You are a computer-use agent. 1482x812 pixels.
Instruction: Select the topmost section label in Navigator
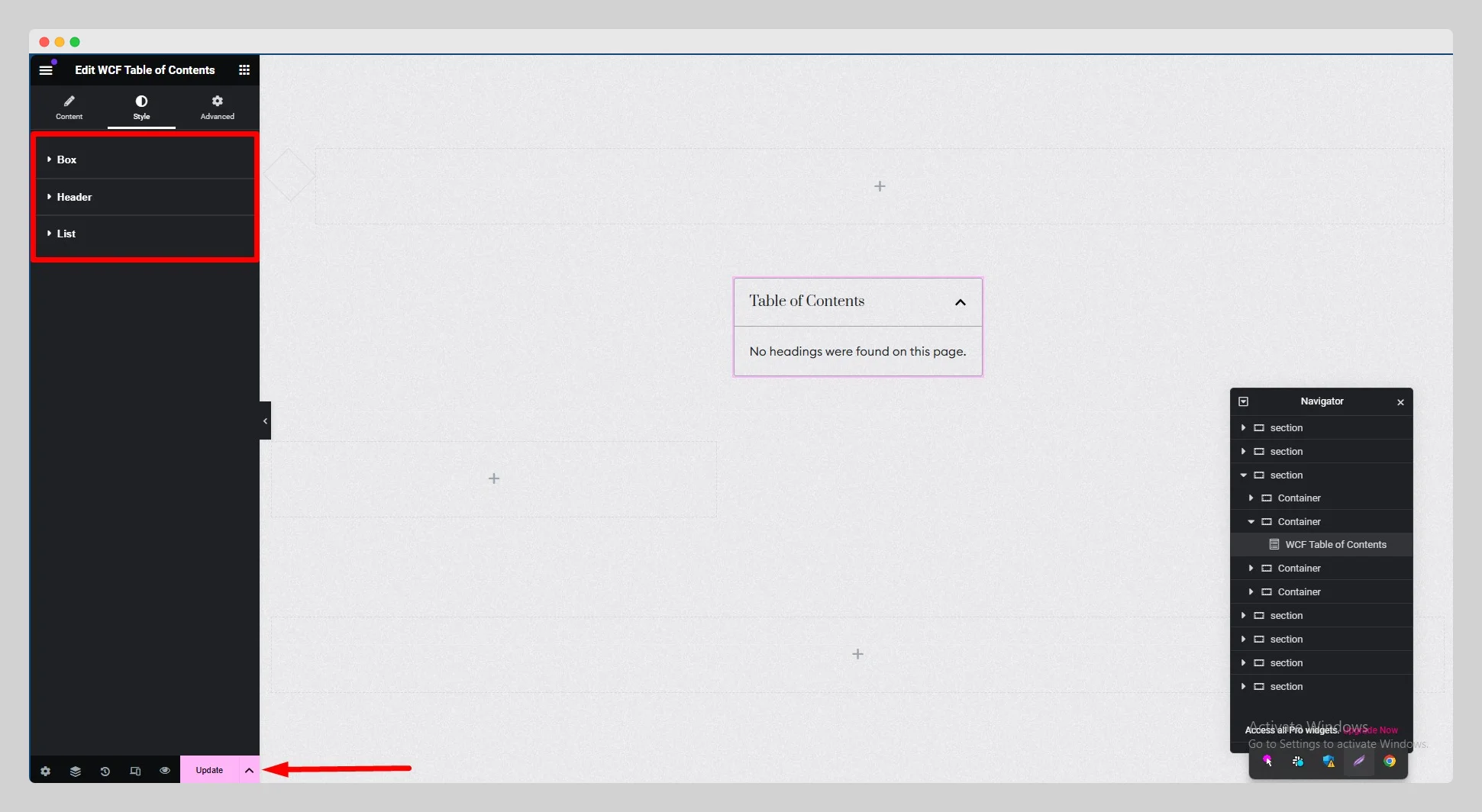point(1286,428)
